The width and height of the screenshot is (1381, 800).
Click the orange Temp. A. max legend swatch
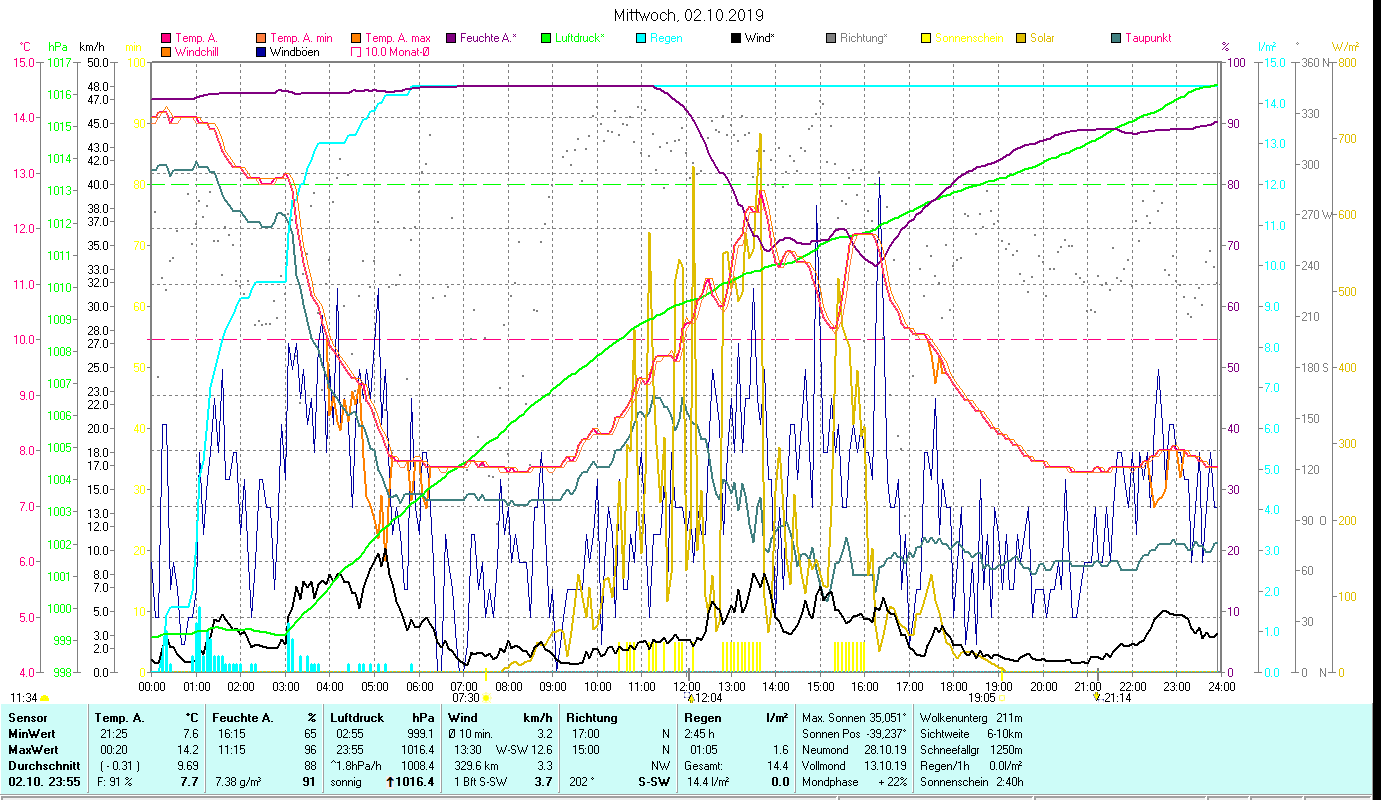(x=357, y=38)
